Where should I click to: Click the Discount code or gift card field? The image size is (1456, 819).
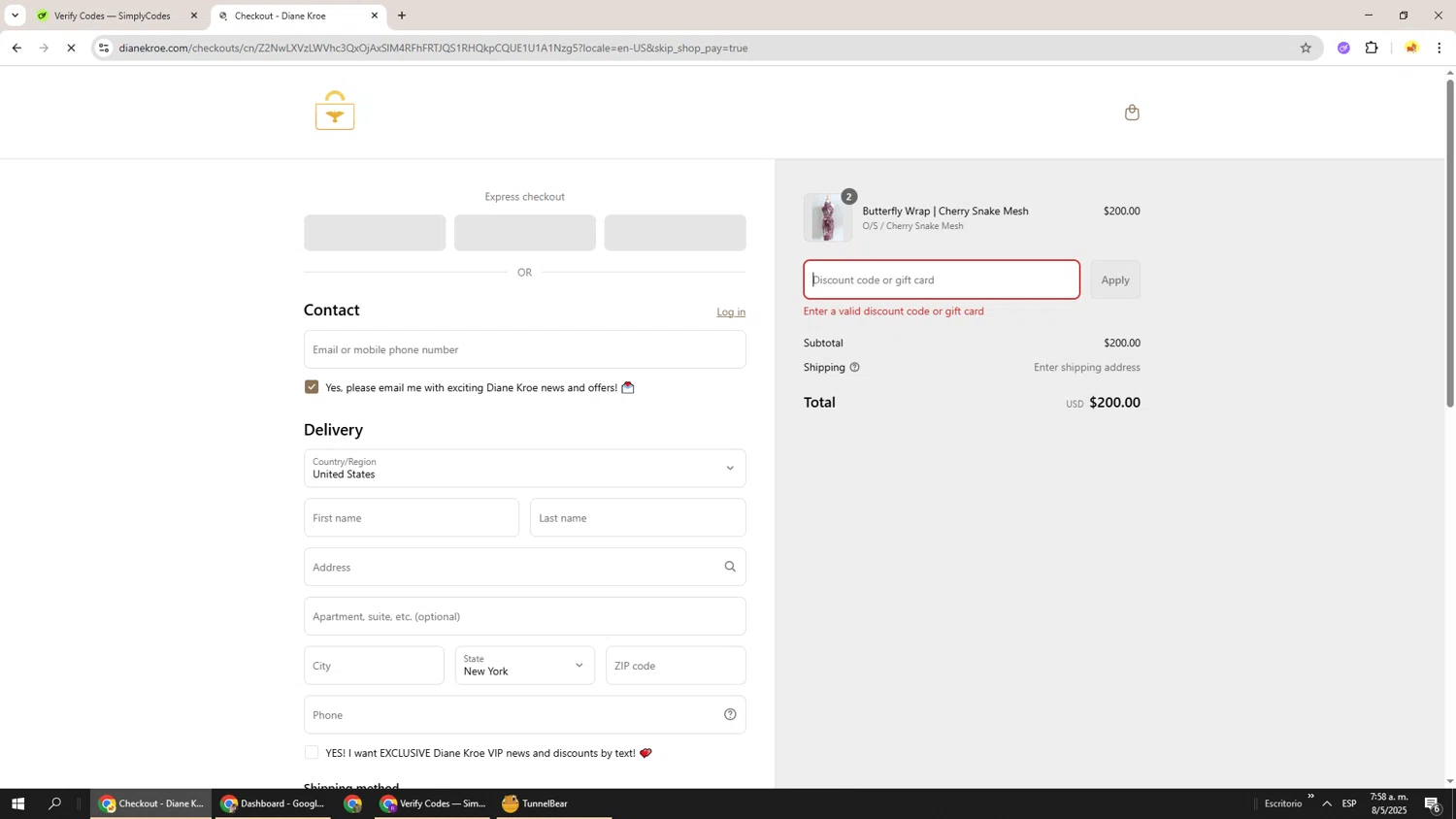tap(942, 279)
